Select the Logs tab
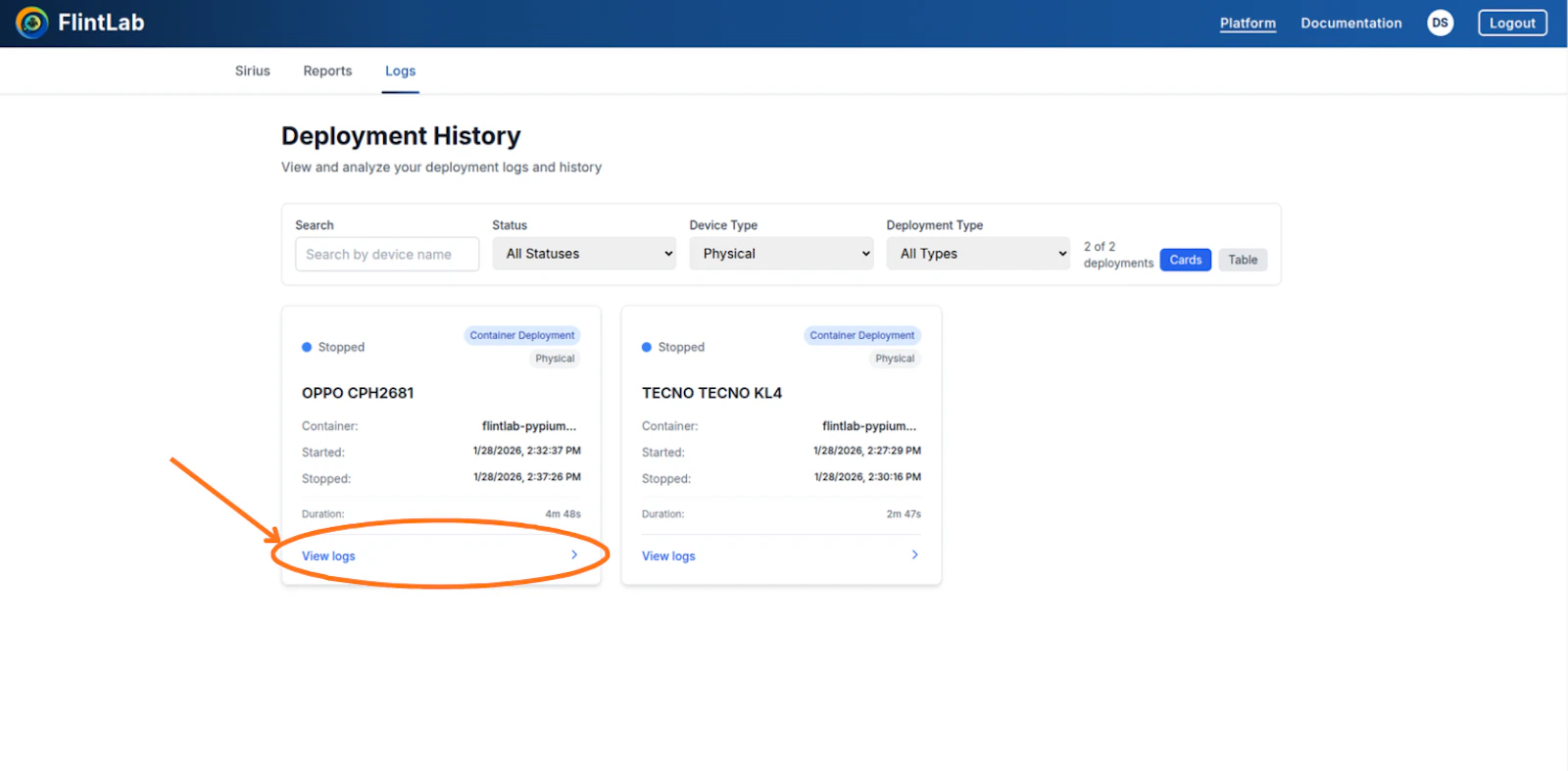Image resolution: width=1568 pixels, height=771 pixels. click(400, 71)
